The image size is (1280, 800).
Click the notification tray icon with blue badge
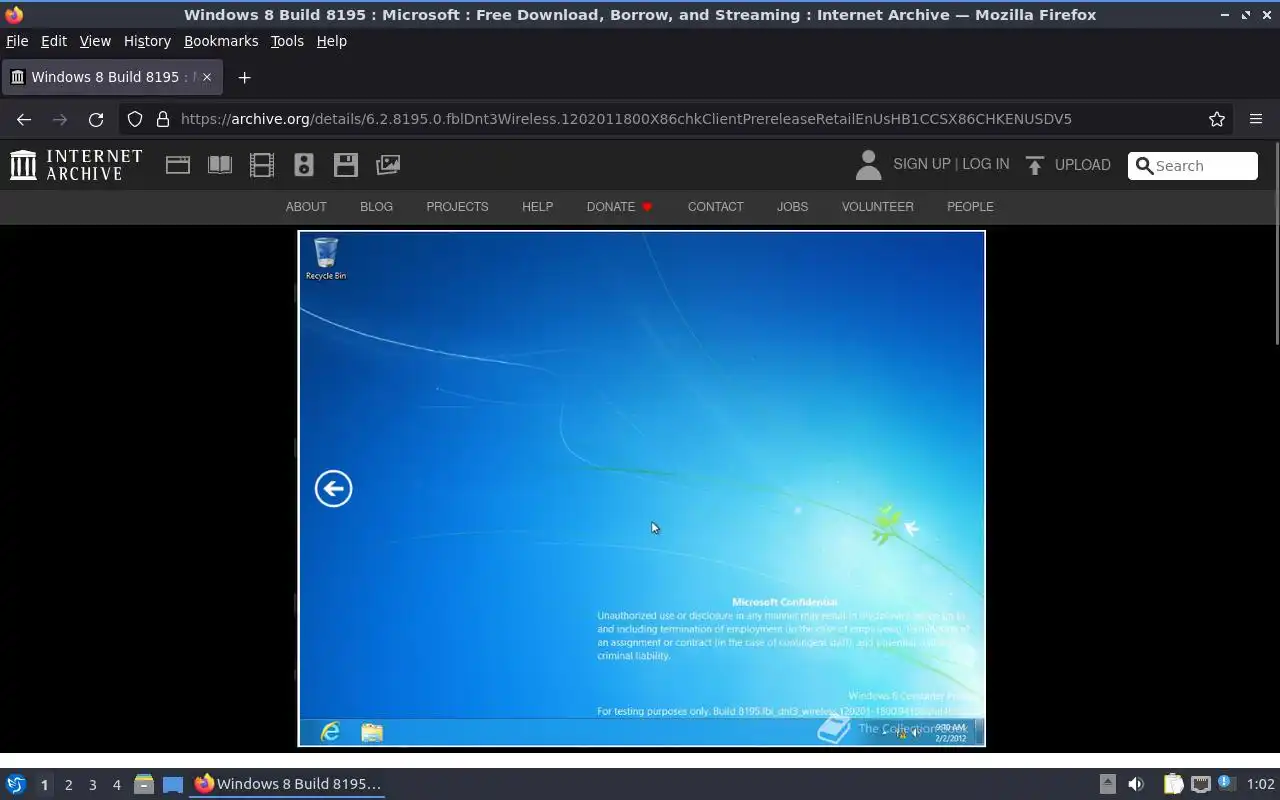[1226, 783]
